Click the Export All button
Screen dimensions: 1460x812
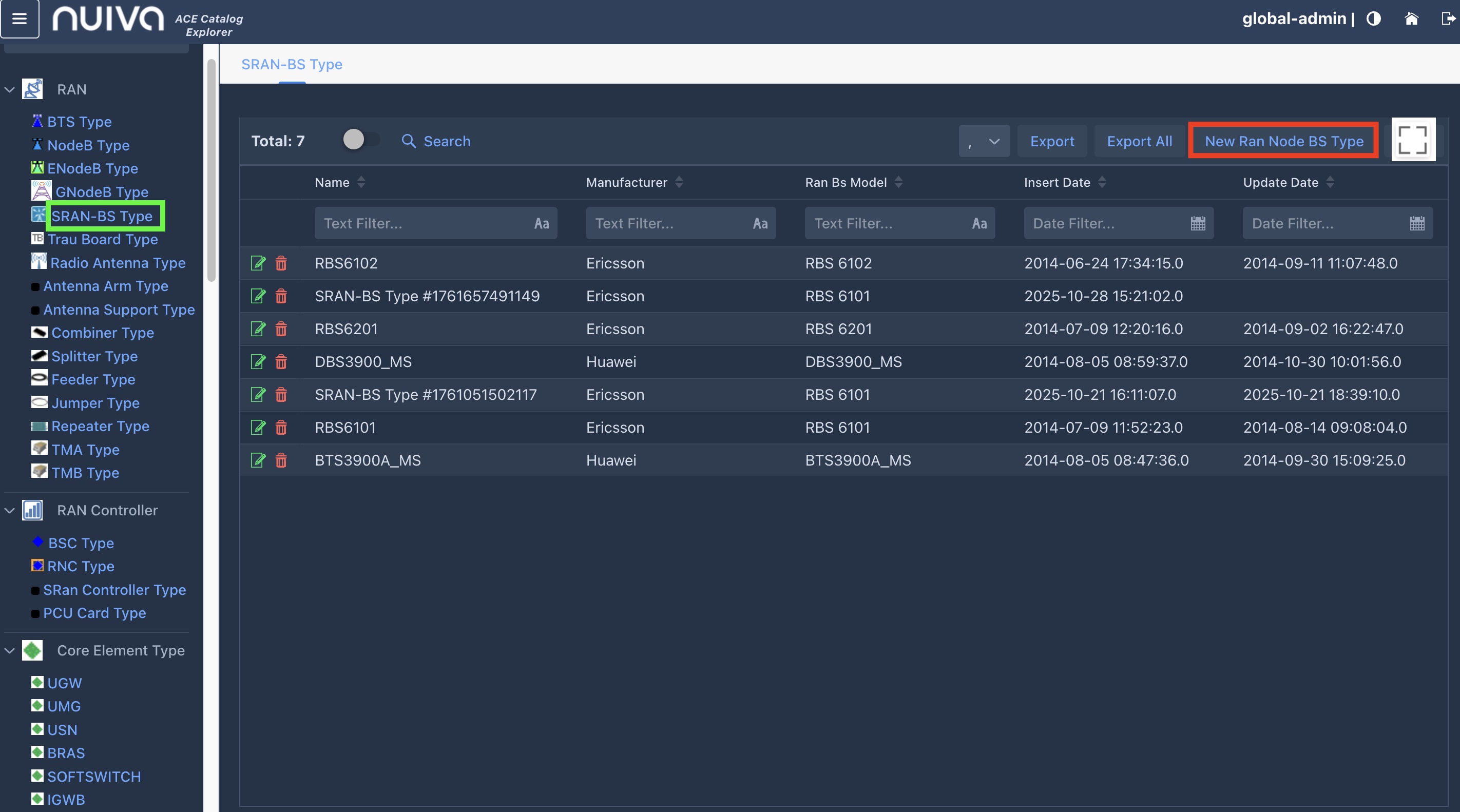(x=1139, y=141)
